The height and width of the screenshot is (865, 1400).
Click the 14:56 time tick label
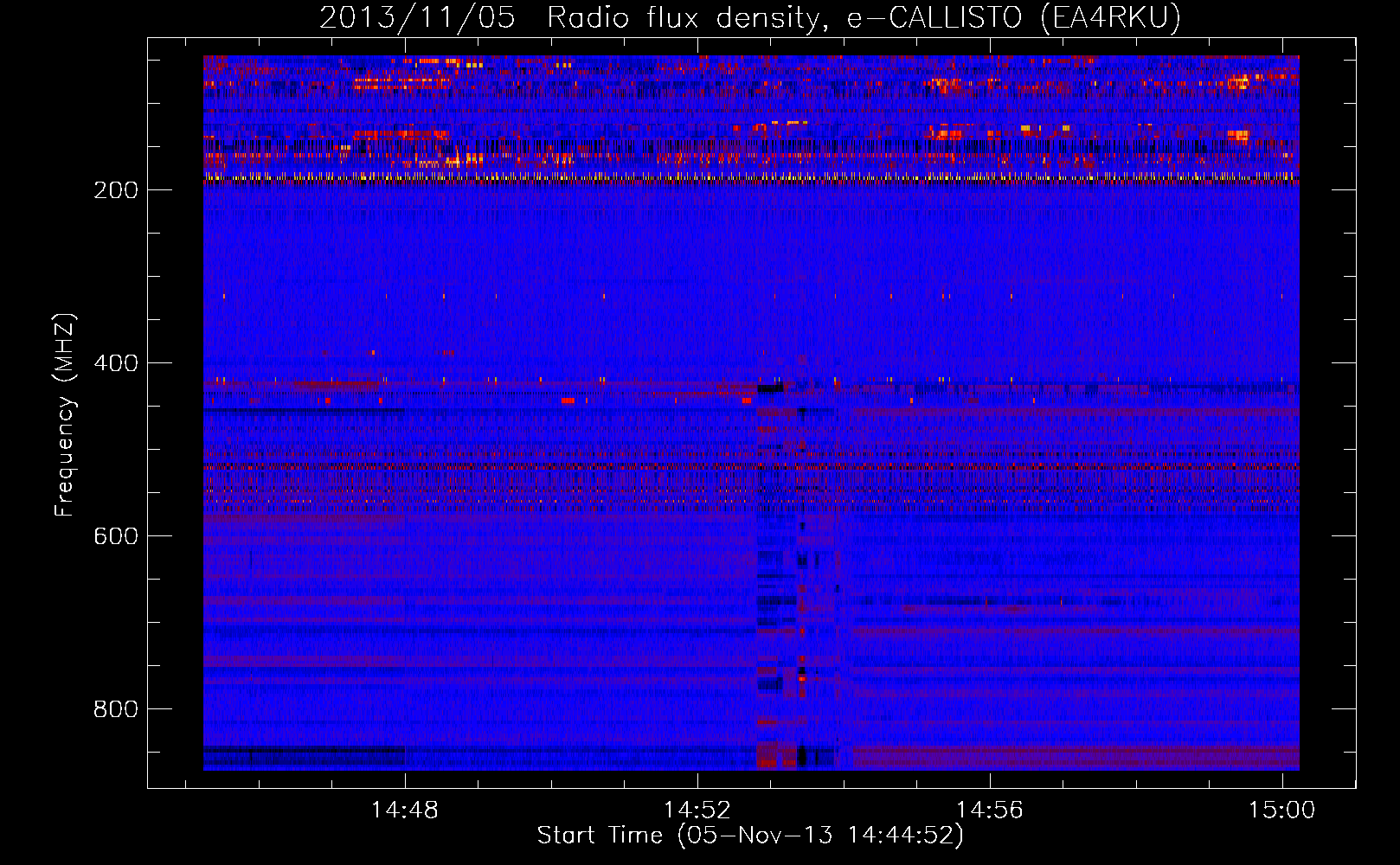[x=989, y=811]
